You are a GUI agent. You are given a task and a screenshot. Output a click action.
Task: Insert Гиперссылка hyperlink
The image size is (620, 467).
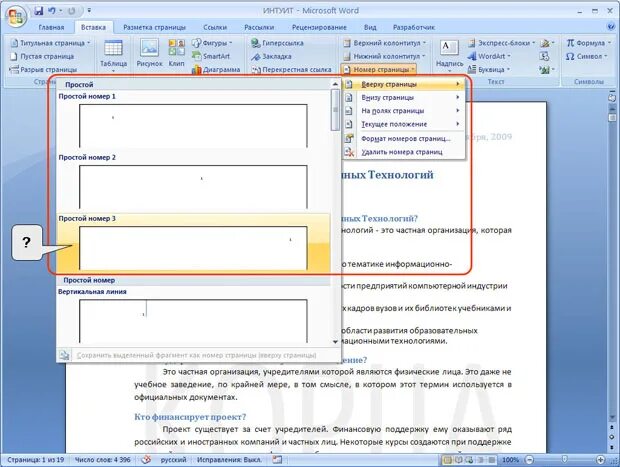[278, 43]
